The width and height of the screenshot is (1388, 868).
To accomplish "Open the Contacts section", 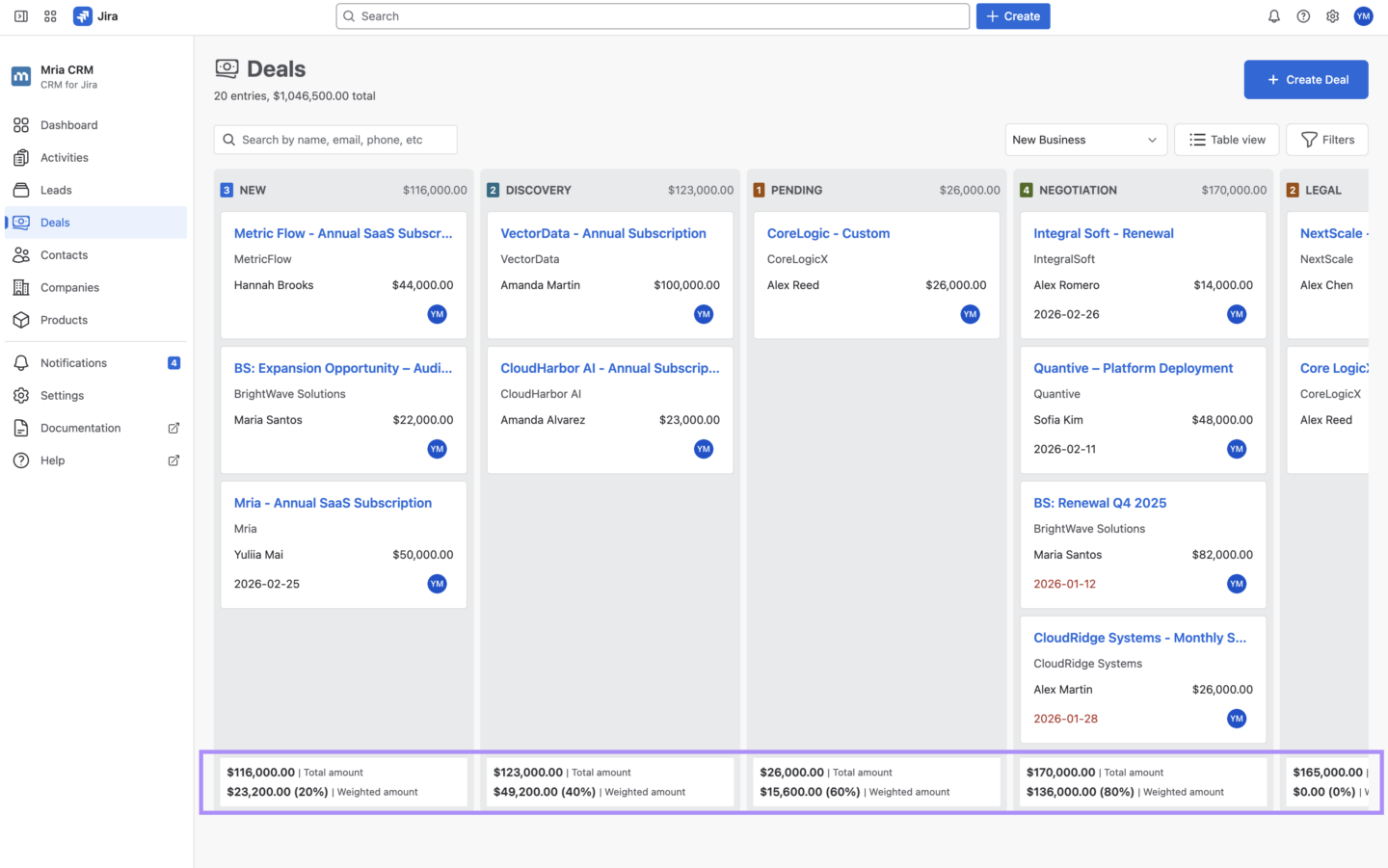I will point(64,254).
